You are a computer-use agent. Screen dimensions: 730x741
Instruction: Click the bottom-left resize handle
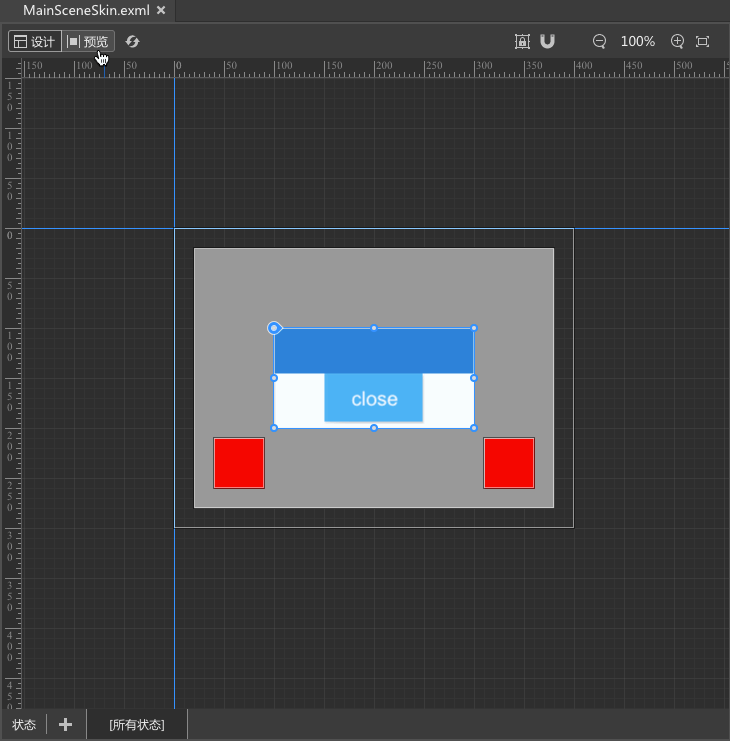pyautogui.click(x=274, y=428)
